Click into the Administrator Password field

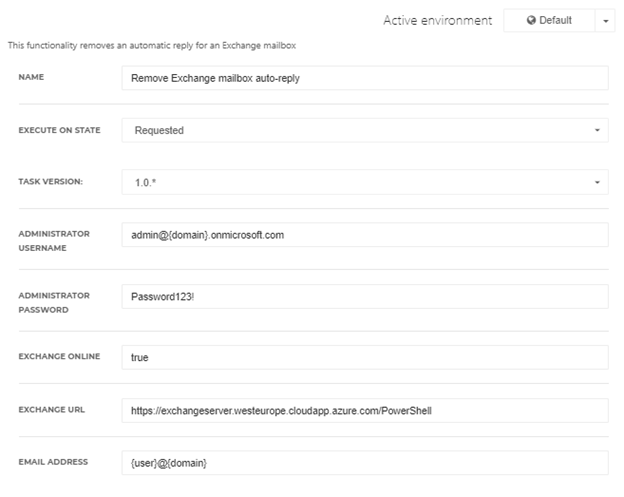(x=365, y=296)
